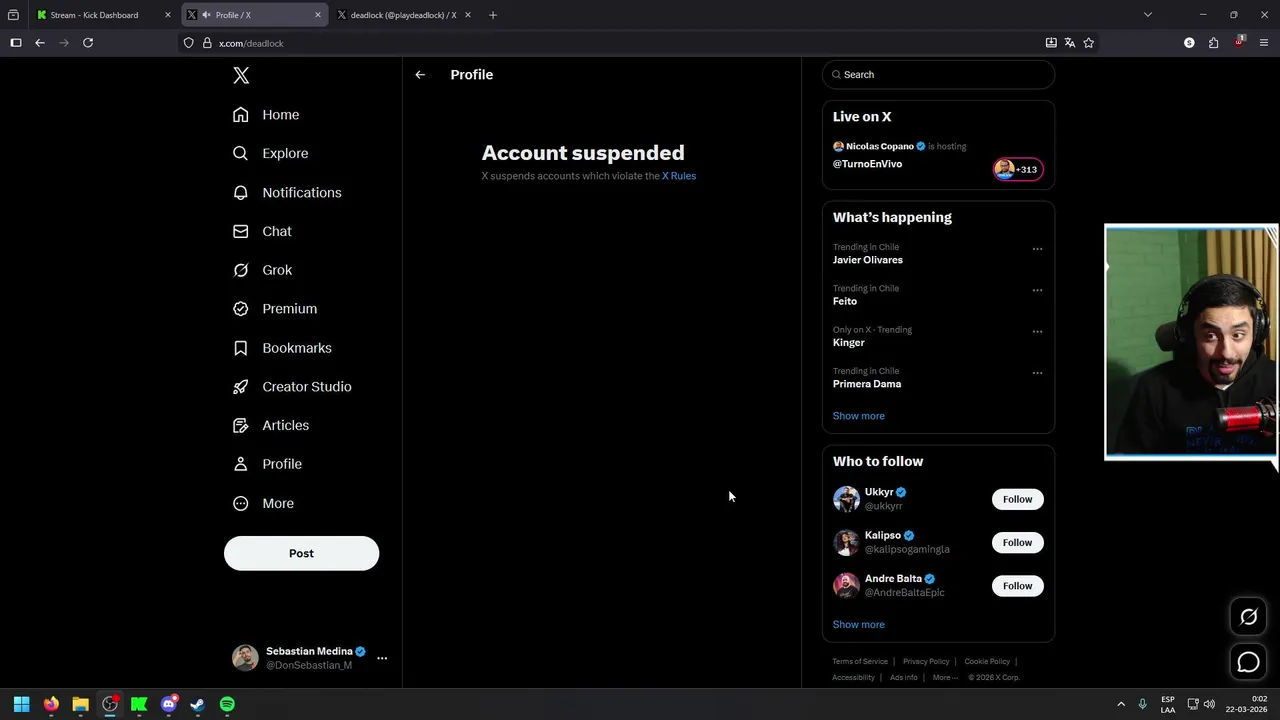
Task: Open options for Javier Olivares trend
Action: click(1037, 249)
